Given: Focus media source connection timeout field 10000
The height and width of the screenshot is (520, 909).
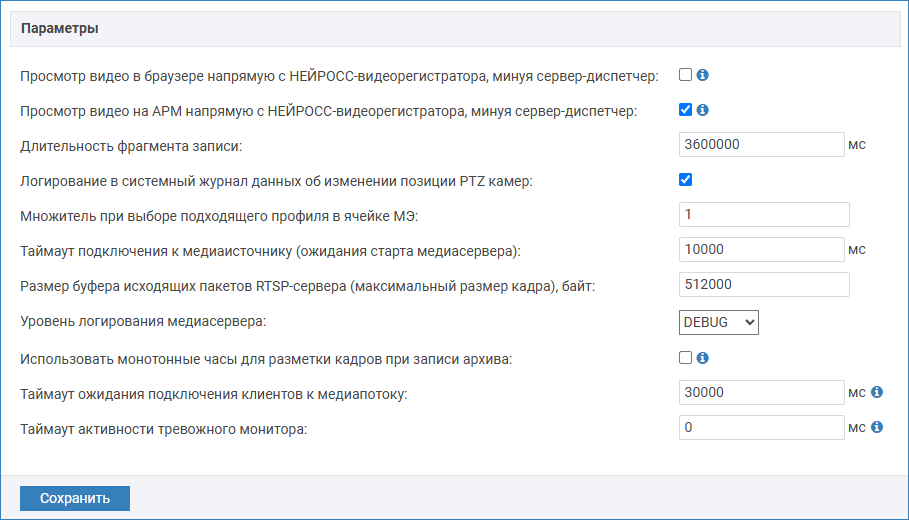Looking at the screenshot, I should point(761,249).
